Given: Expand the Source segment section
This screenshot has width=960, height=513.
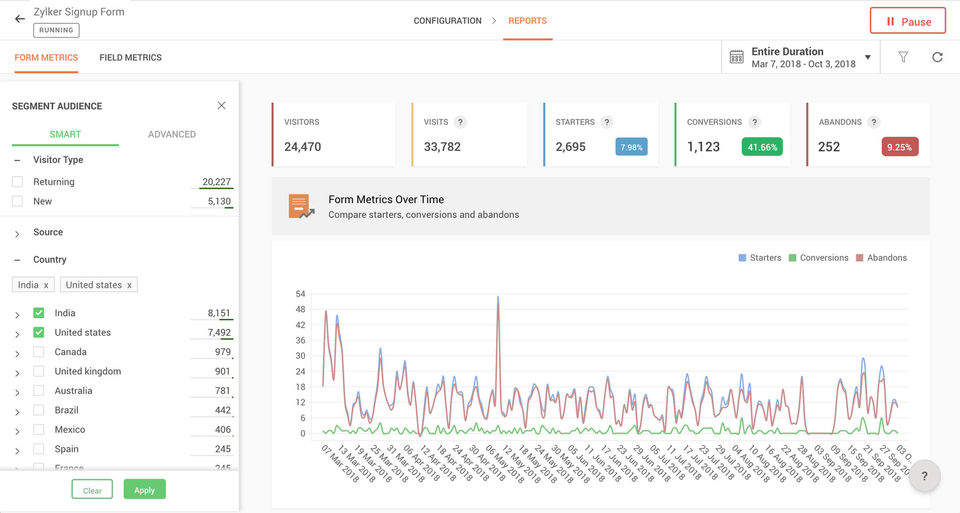Looking at the screenshot, I should tap(17, 233).
